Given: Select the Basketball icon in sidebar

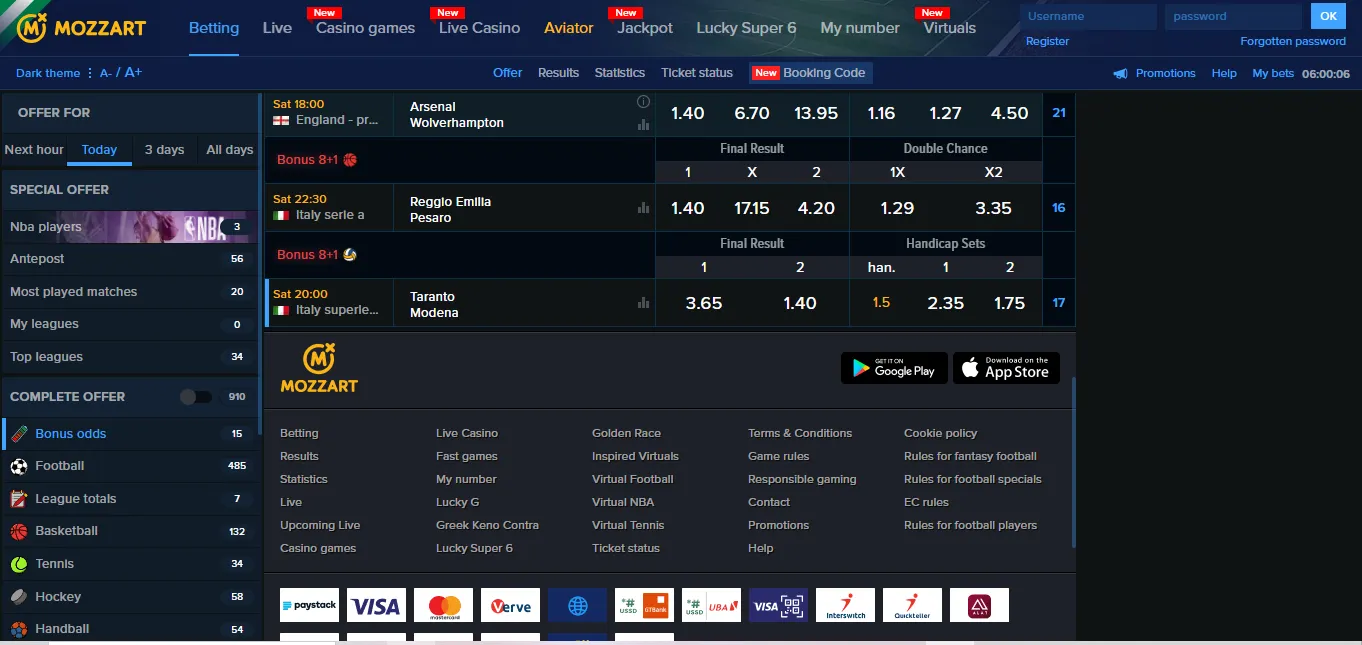Looking at the screenshot, I should pyautogui.click(x=19, y=531).
